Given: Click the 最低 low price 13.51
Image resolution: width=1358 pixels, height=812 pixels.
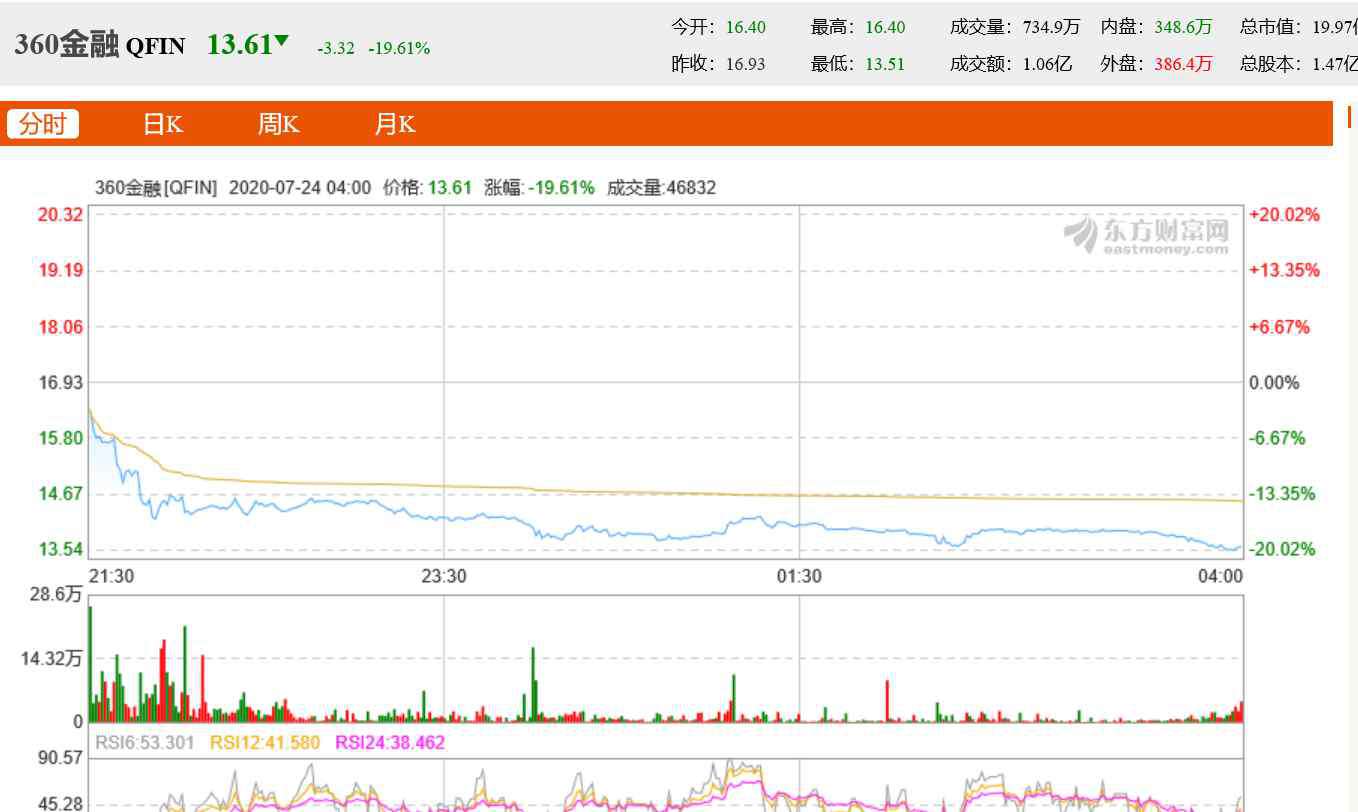Looking at the screenshot, I should click(885, 64).
